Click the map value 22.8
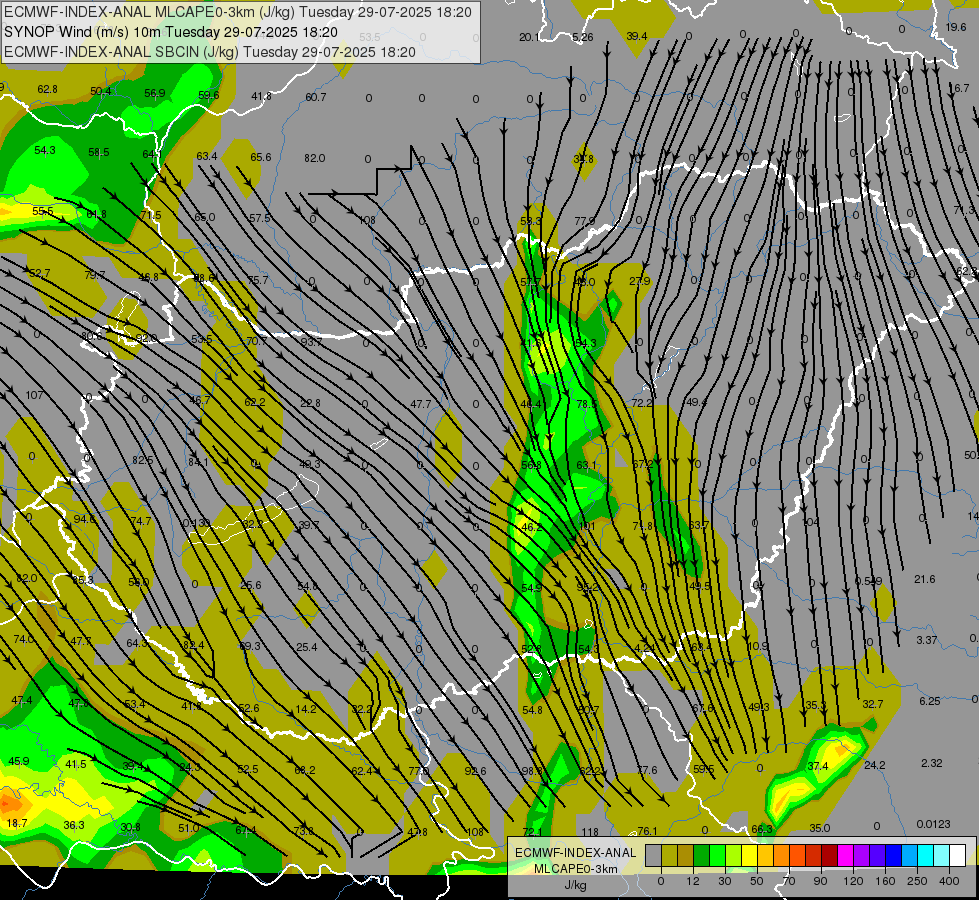Image resolution: width=979 pixels, height=900 pixels. point(310,403)
